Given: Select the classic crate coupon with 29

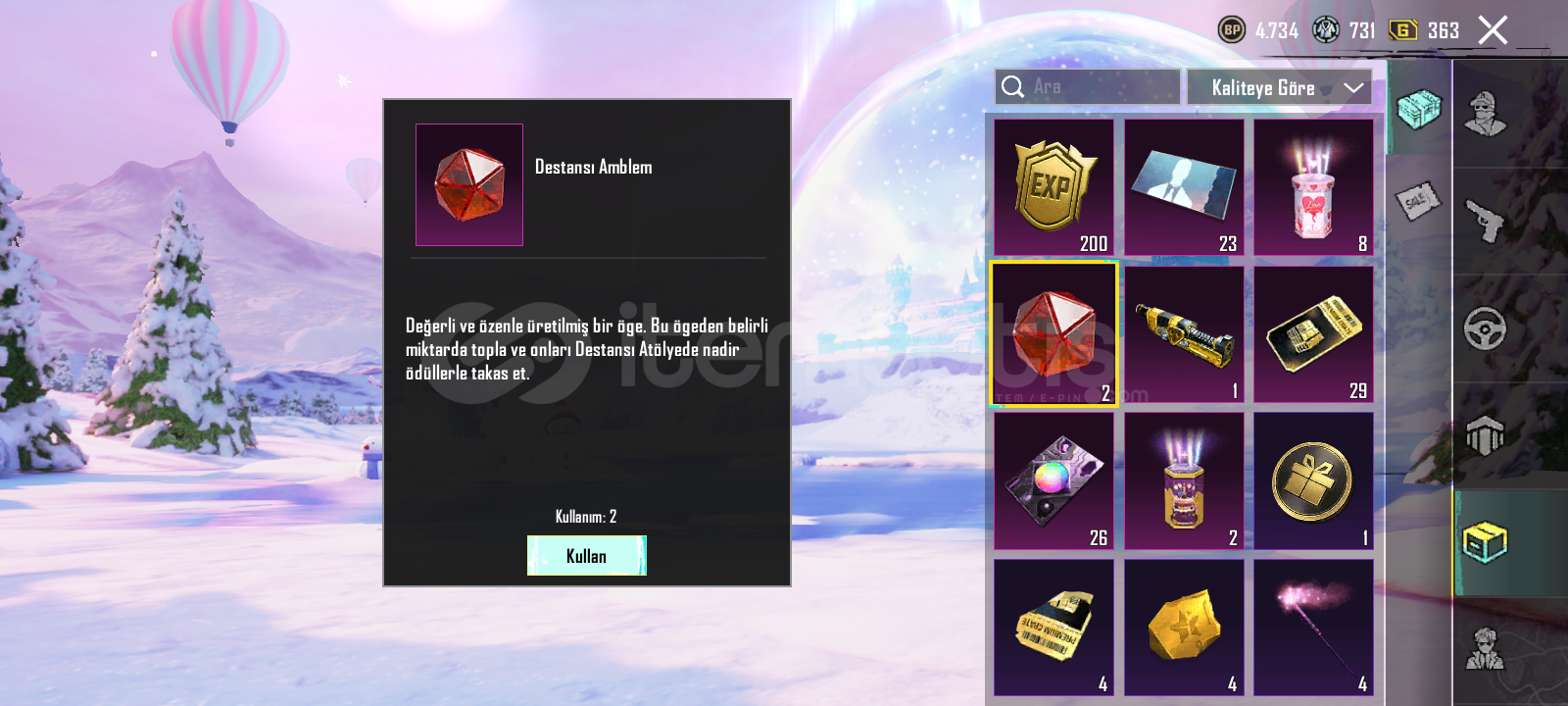Looking at the screenshot, I should [x=1313, y=334].
